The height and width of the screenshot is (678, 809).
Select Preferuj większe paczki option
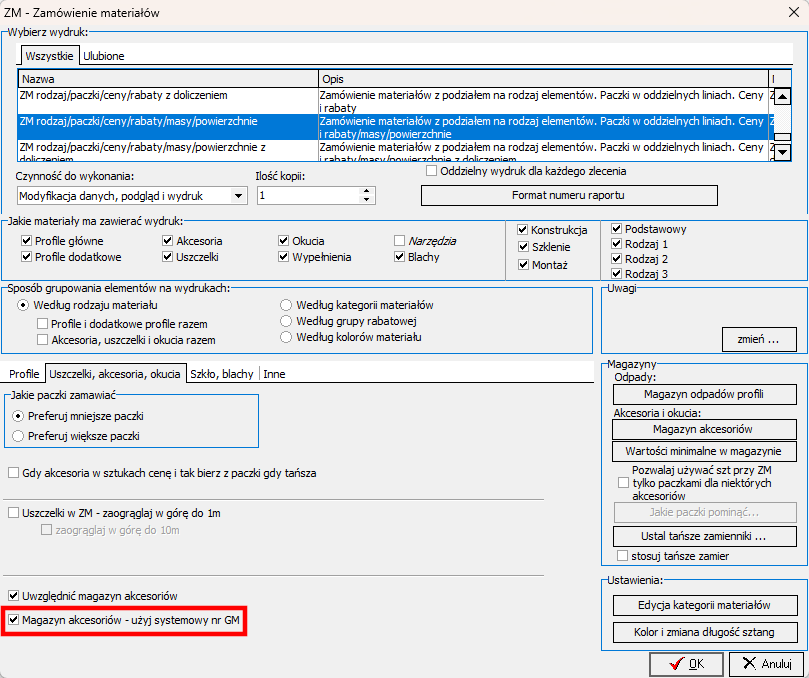[x=17, y=436]
